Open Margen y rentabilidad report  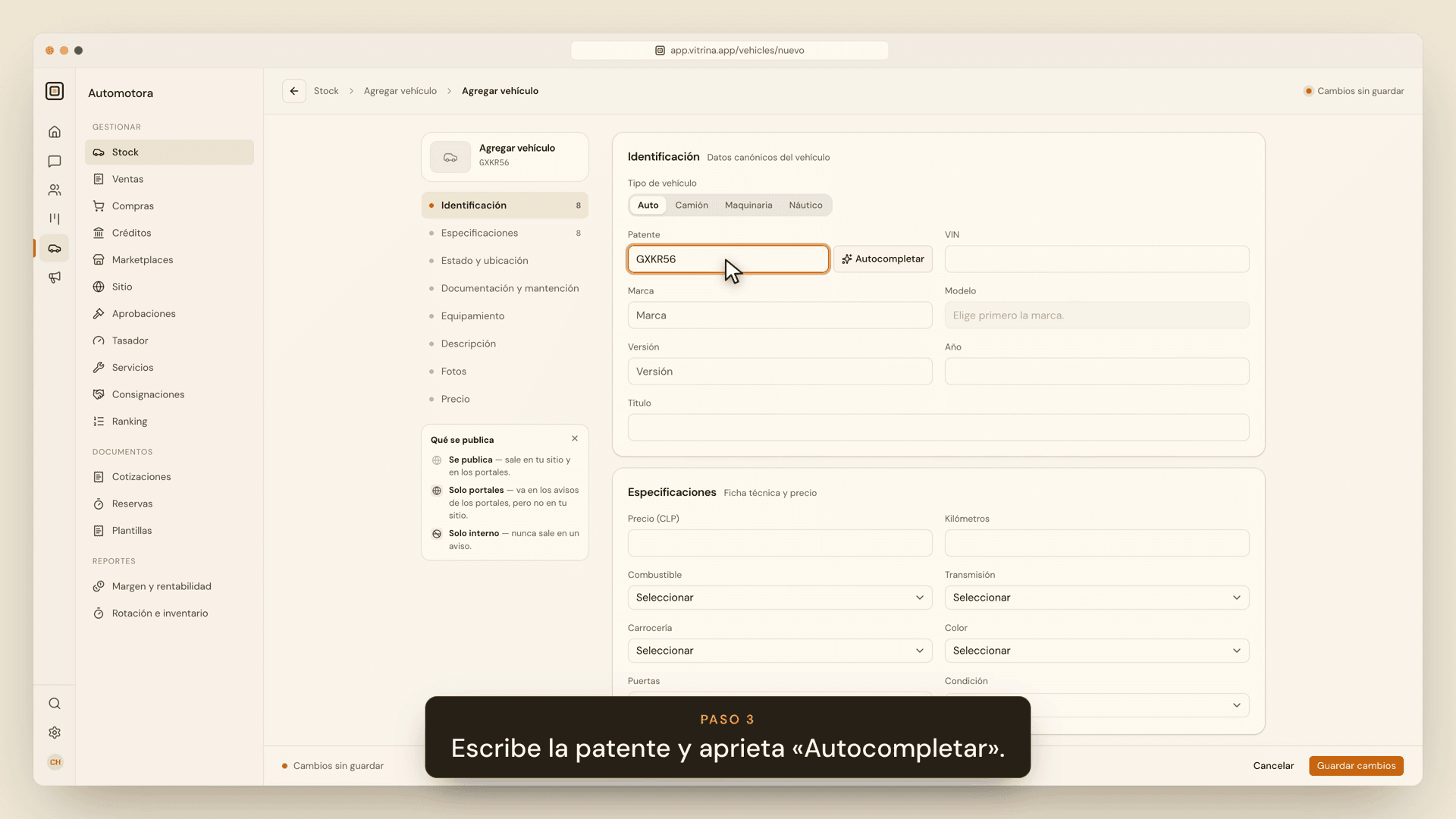[x=169, y=586]
